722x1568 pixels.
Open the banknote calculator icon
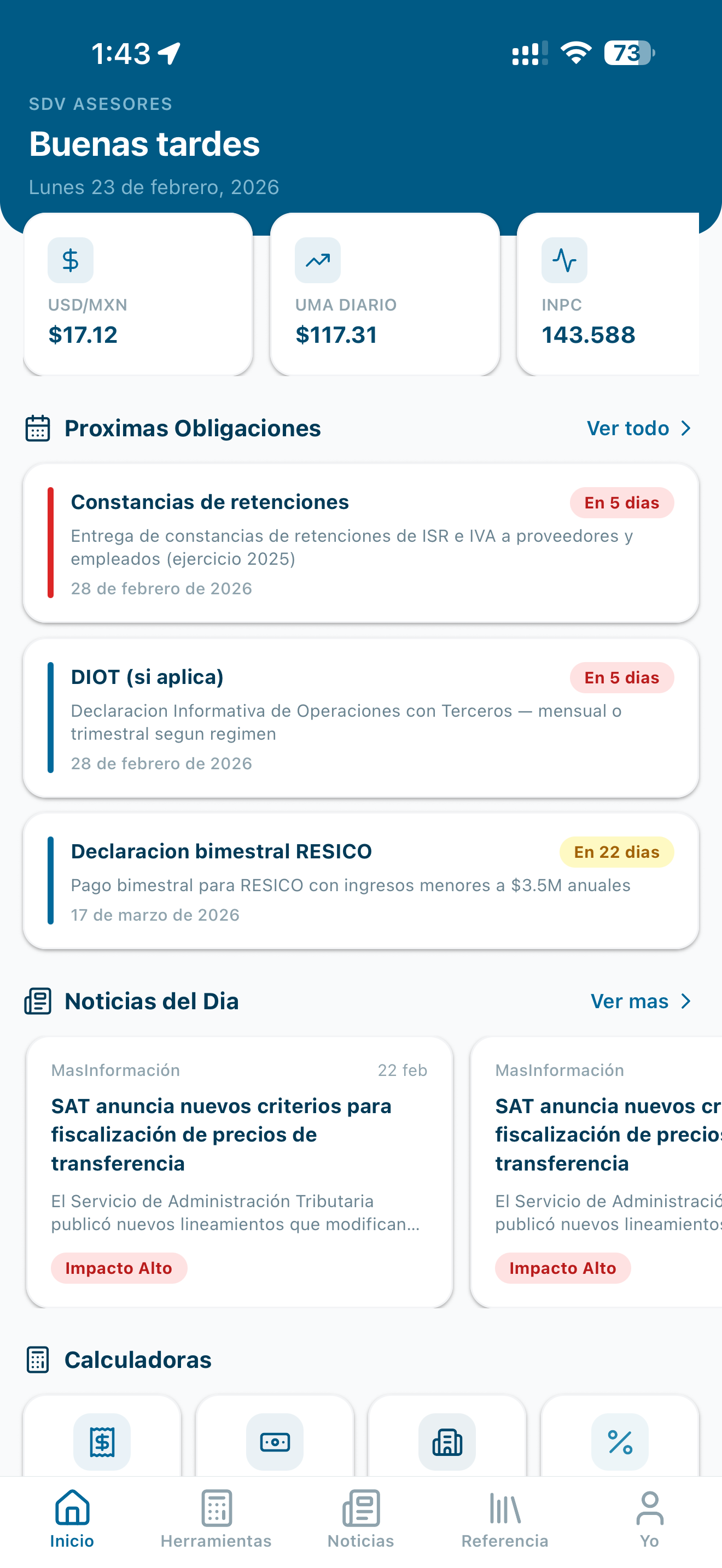pos(275,1442)
